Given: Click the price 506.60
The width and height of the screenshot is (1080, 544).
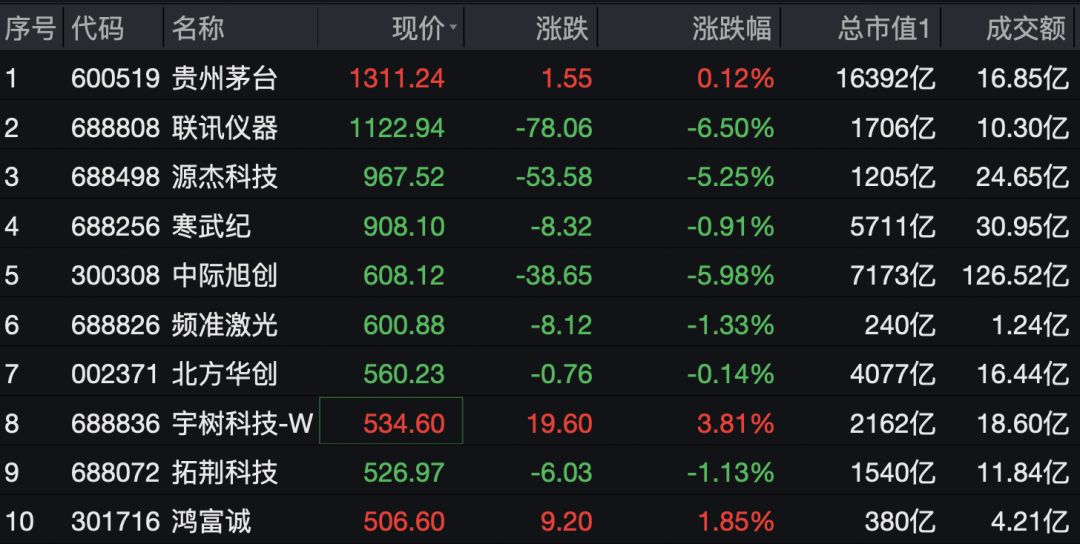Looking at the screenshot, I should pyautogui.click(x=404, y=522).
